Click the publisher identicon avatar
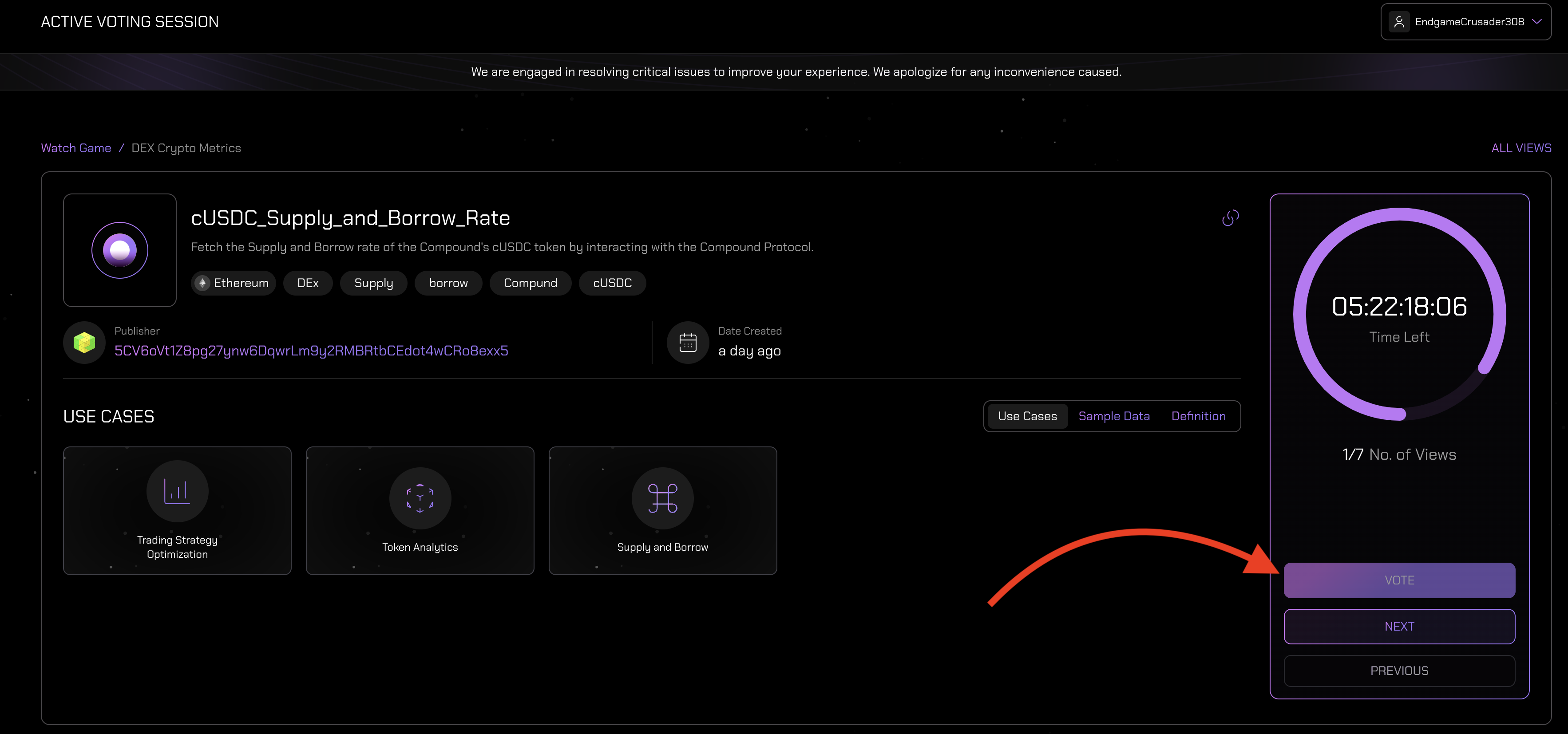The width and height of the screenshot is (1568, 734). point(84,343)
